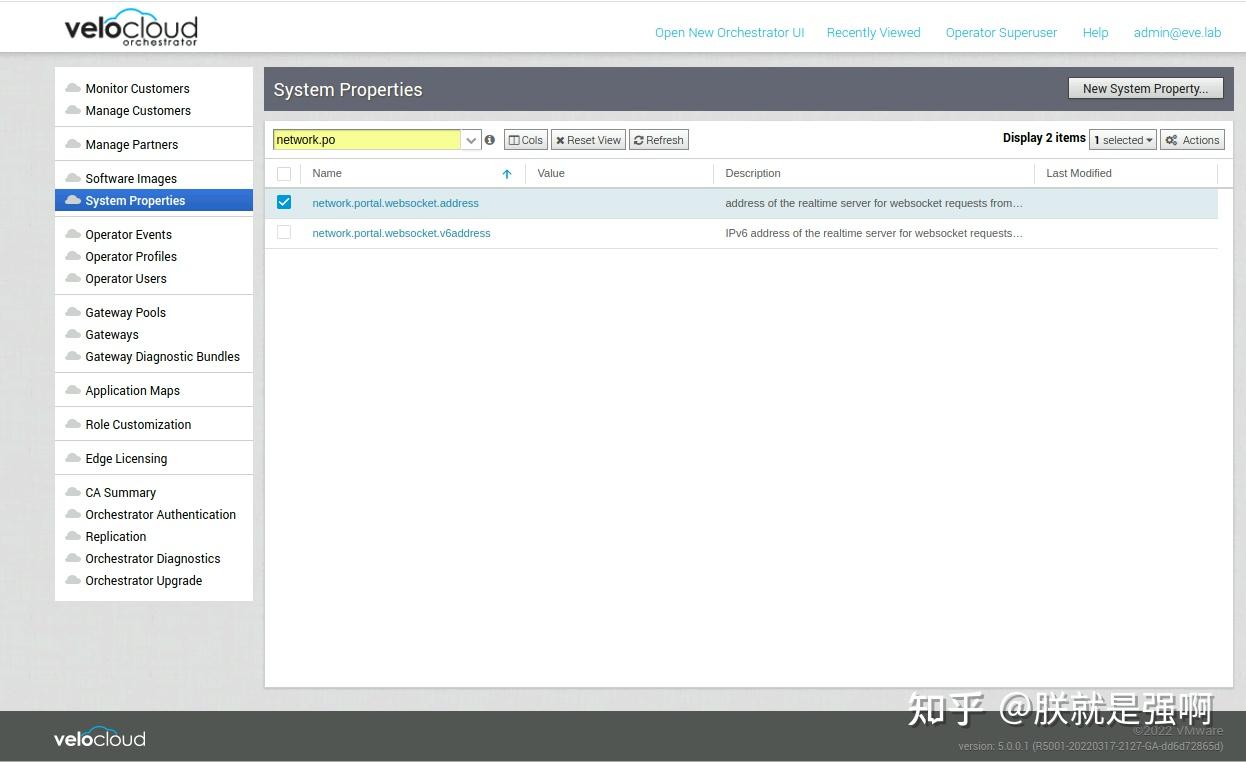Open the Cols column chooser icon
1246x762 pixels.
click(525, 140)
